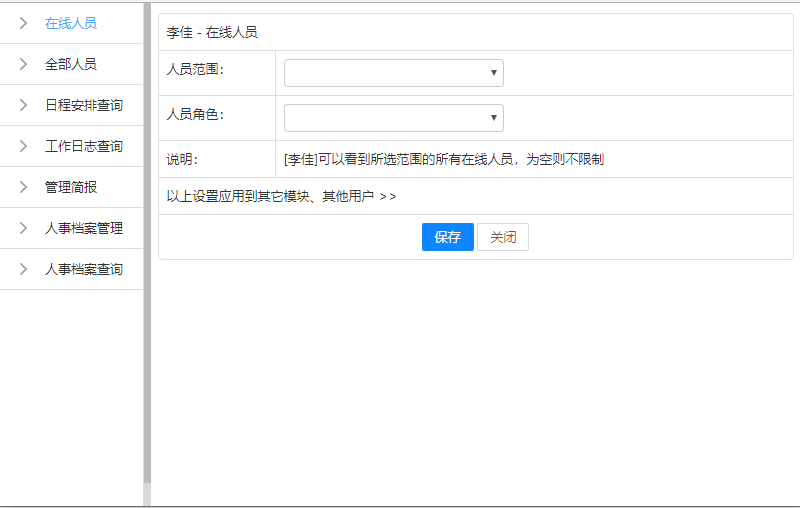Click chevron icon beside 在线人员
Image resolution: width=800 pixels, height=508 pixels.
[x=23, y=23]
